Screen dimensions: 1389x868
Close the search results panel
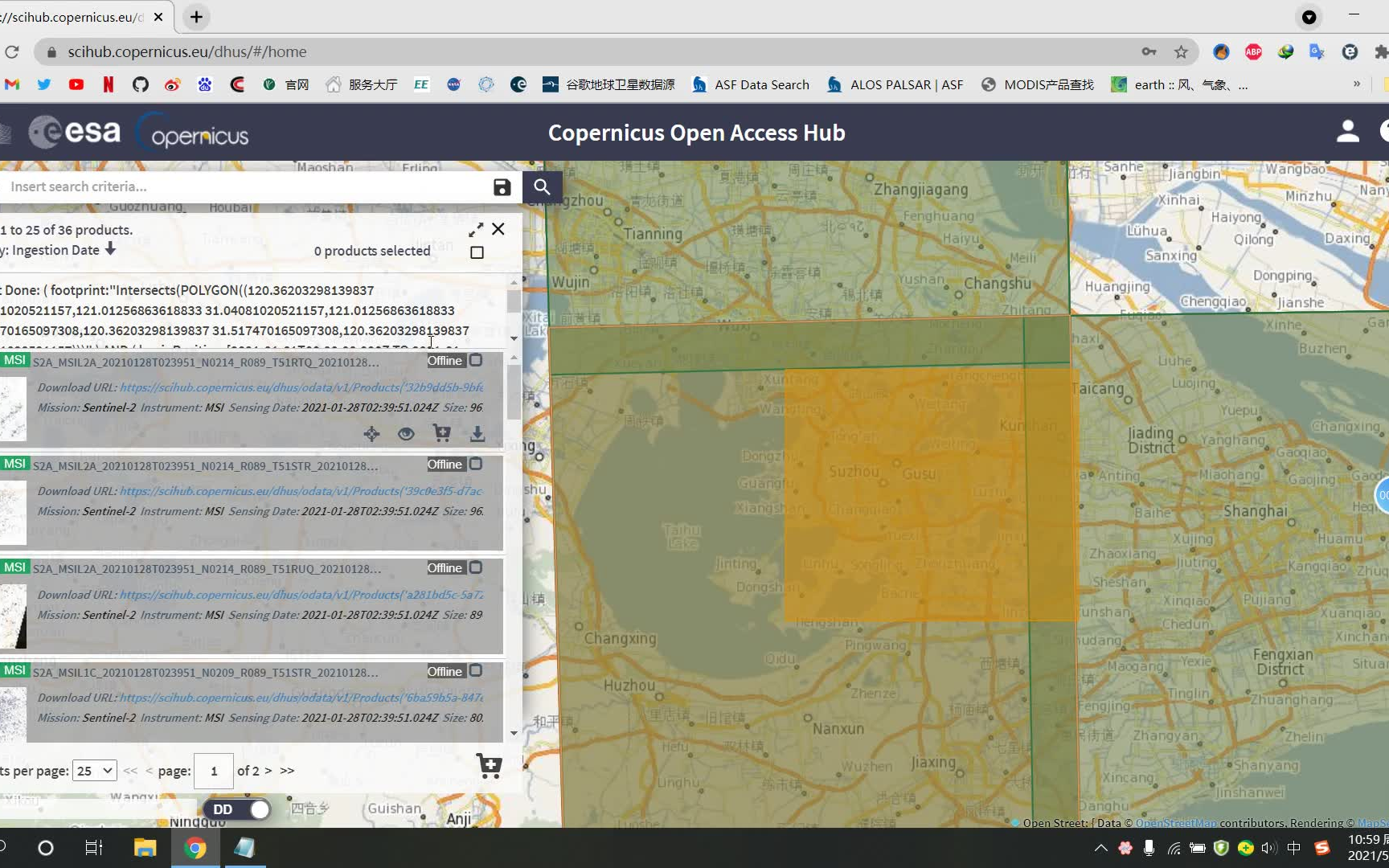(x=498, y=229)
